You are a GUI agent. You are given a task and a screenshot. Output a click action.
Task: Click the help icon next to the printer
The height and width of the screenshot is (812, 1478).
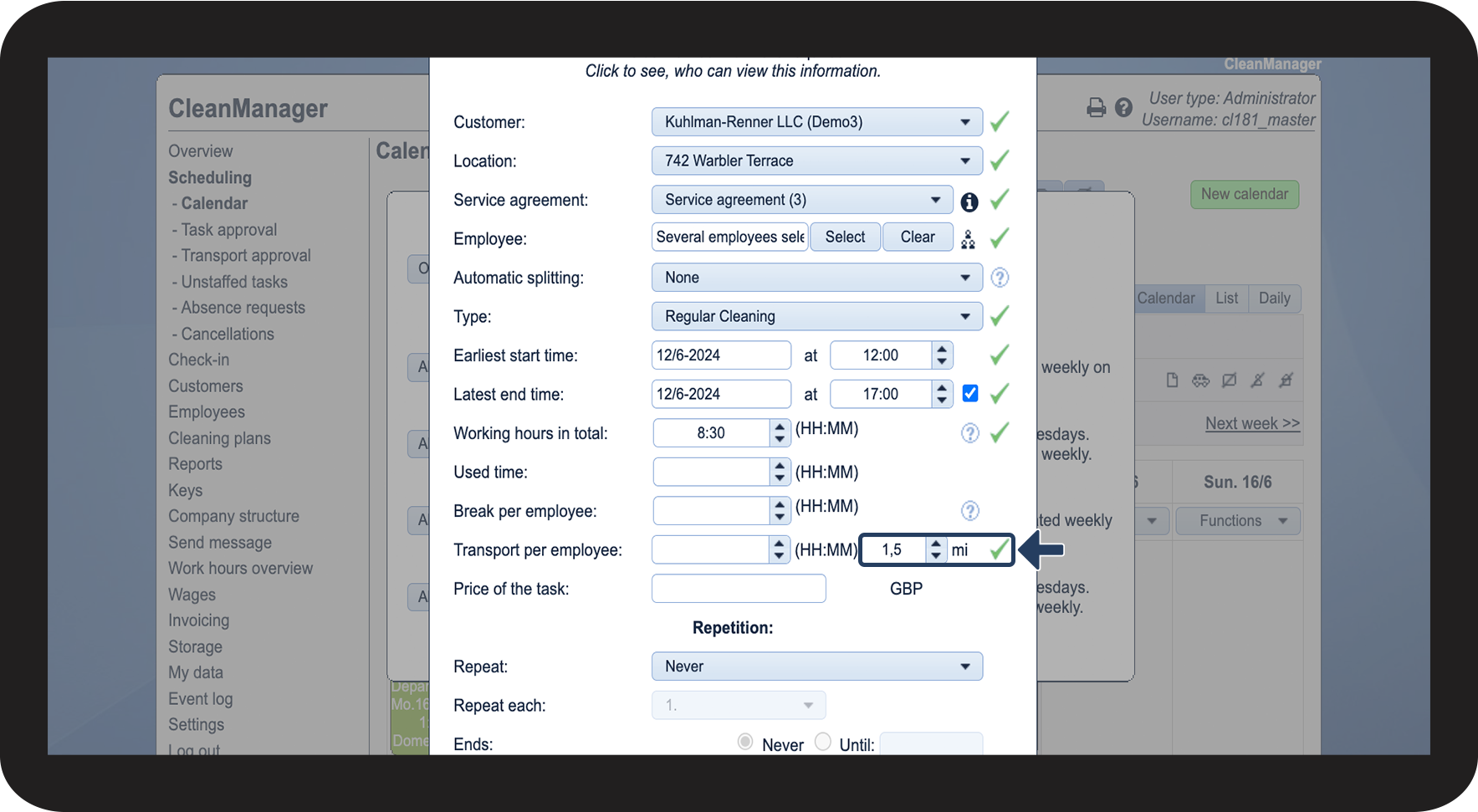[x=1123, y=107]
